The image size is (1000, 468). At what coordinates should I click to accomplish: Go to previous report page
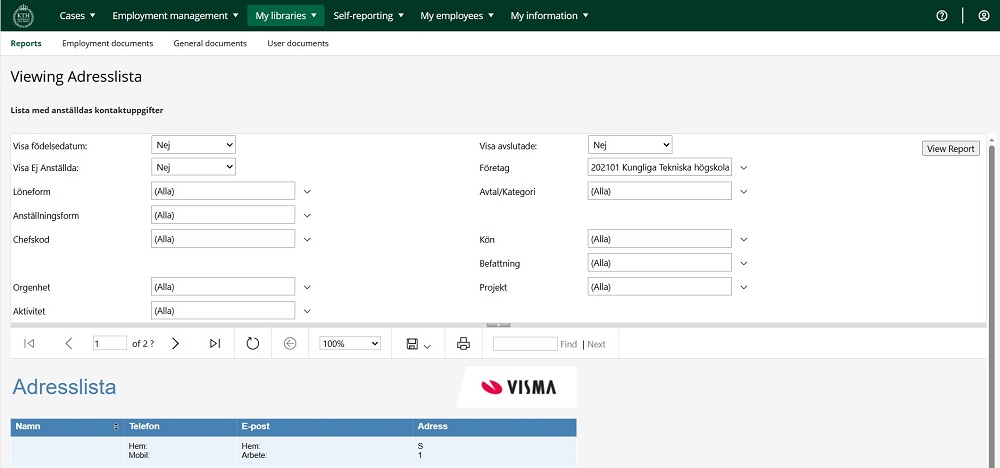click(x=68, y=343)
